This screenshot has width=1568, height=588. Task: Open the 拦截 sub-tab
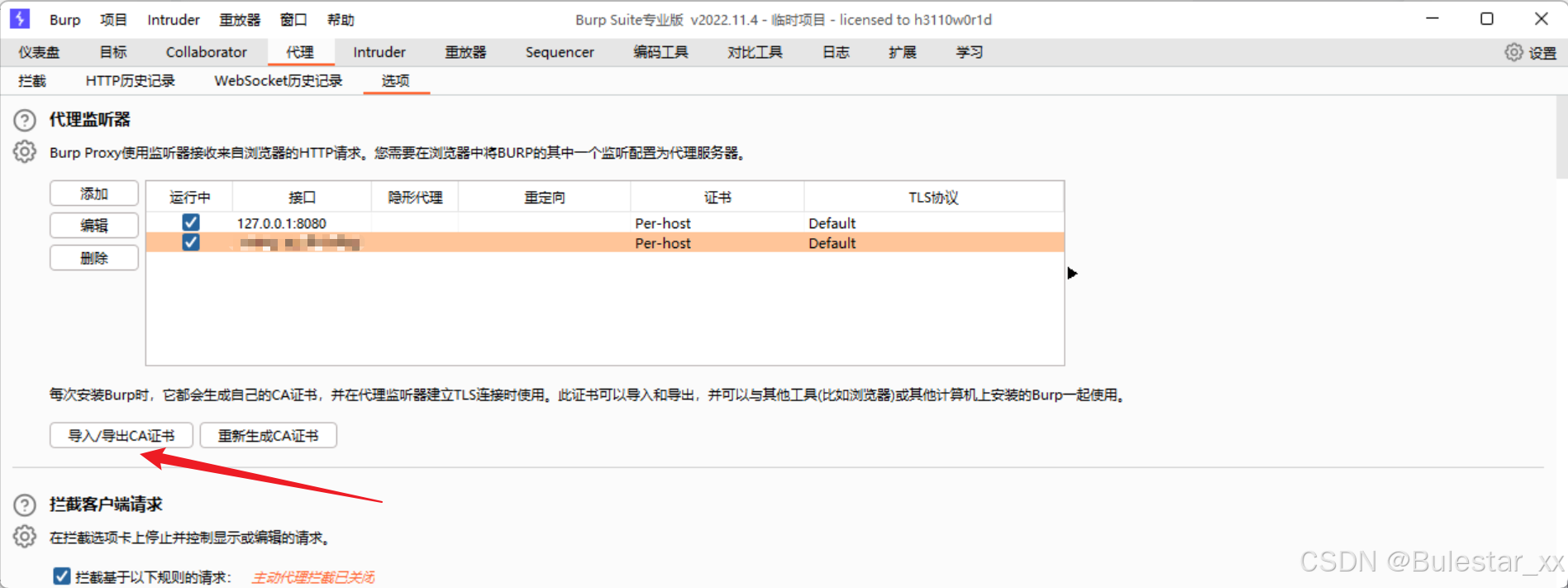click(x=32, y=81)
